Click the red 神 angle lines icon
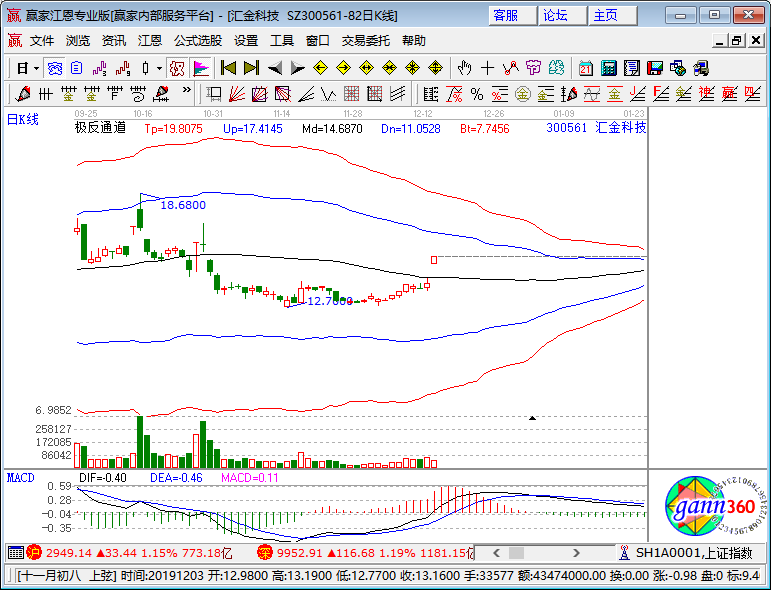 707,93
